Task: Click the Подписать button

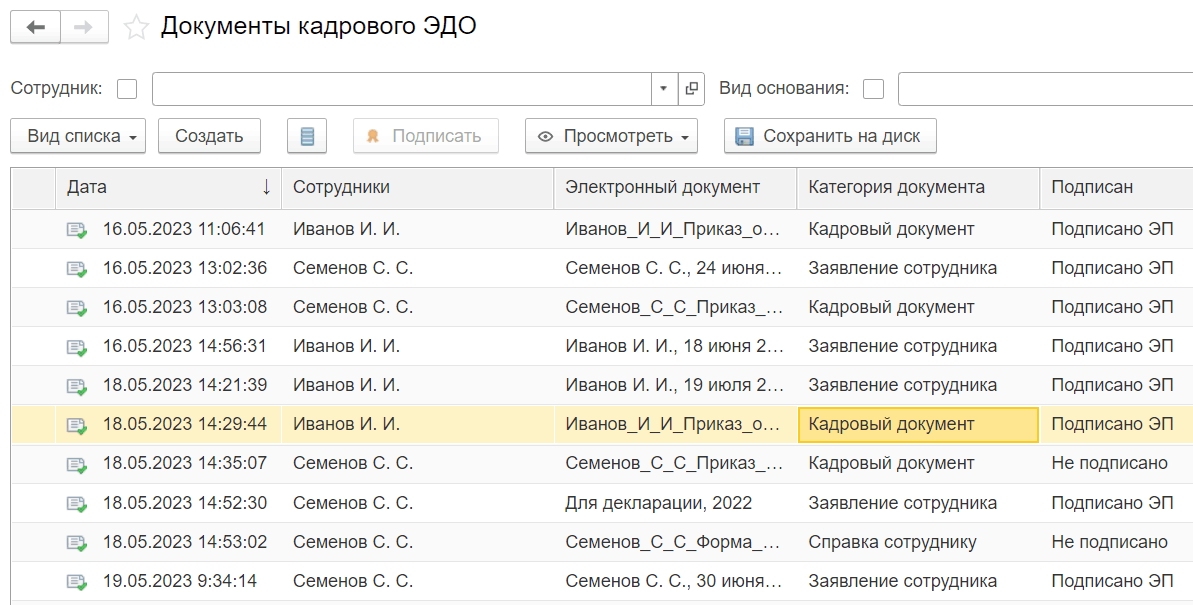Action: 425,136
